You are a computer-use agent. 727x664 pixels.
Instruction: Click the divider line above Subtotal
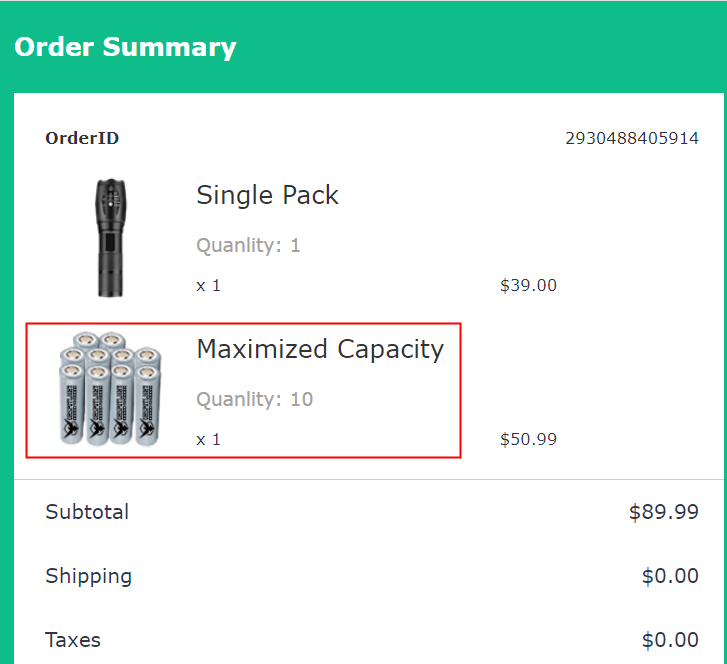point(368,480)
